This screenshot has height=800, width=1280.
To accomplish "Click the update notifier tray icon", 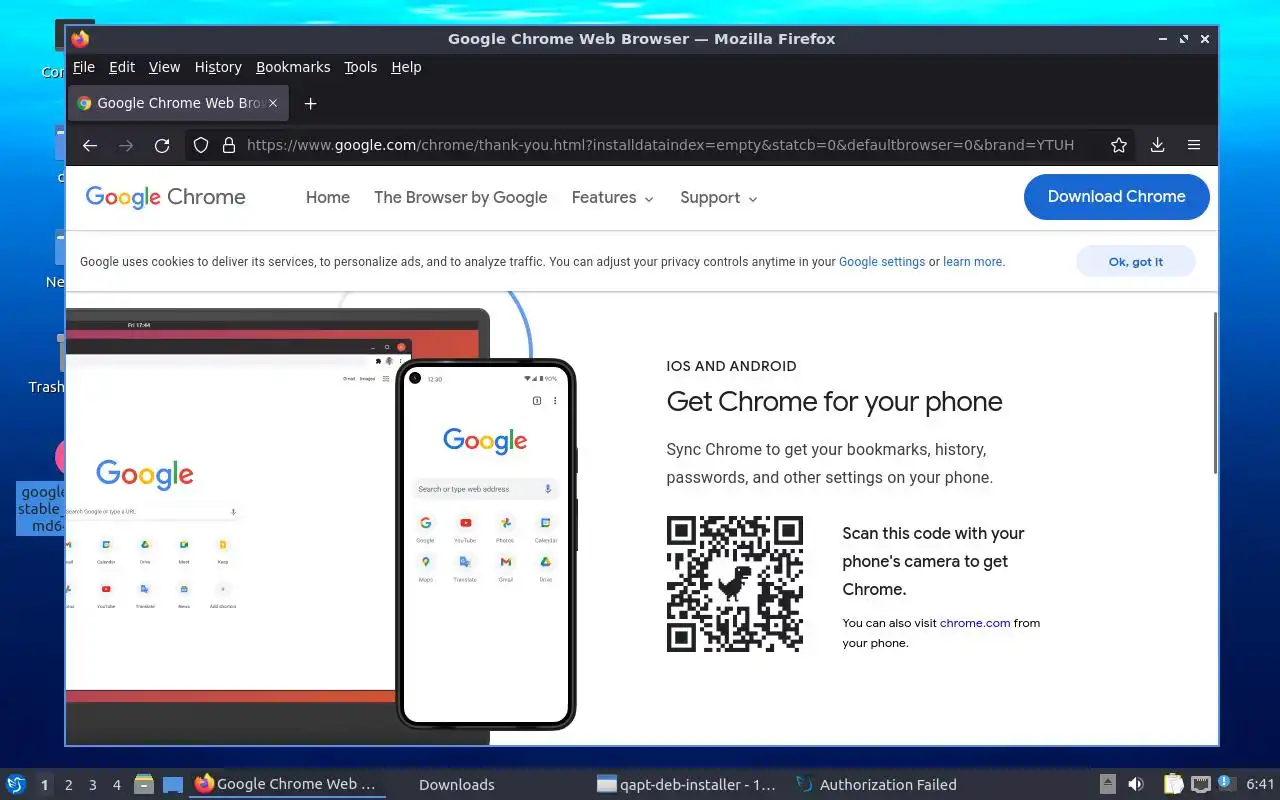I will (x=1227, y=784).
